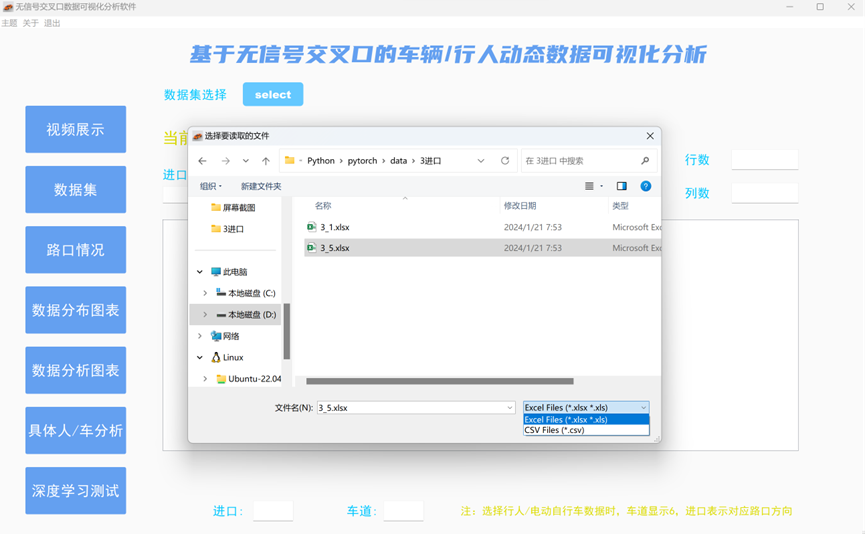Edit the 文件名 input field
Viewport: 865px width, 534px height.
411,408
